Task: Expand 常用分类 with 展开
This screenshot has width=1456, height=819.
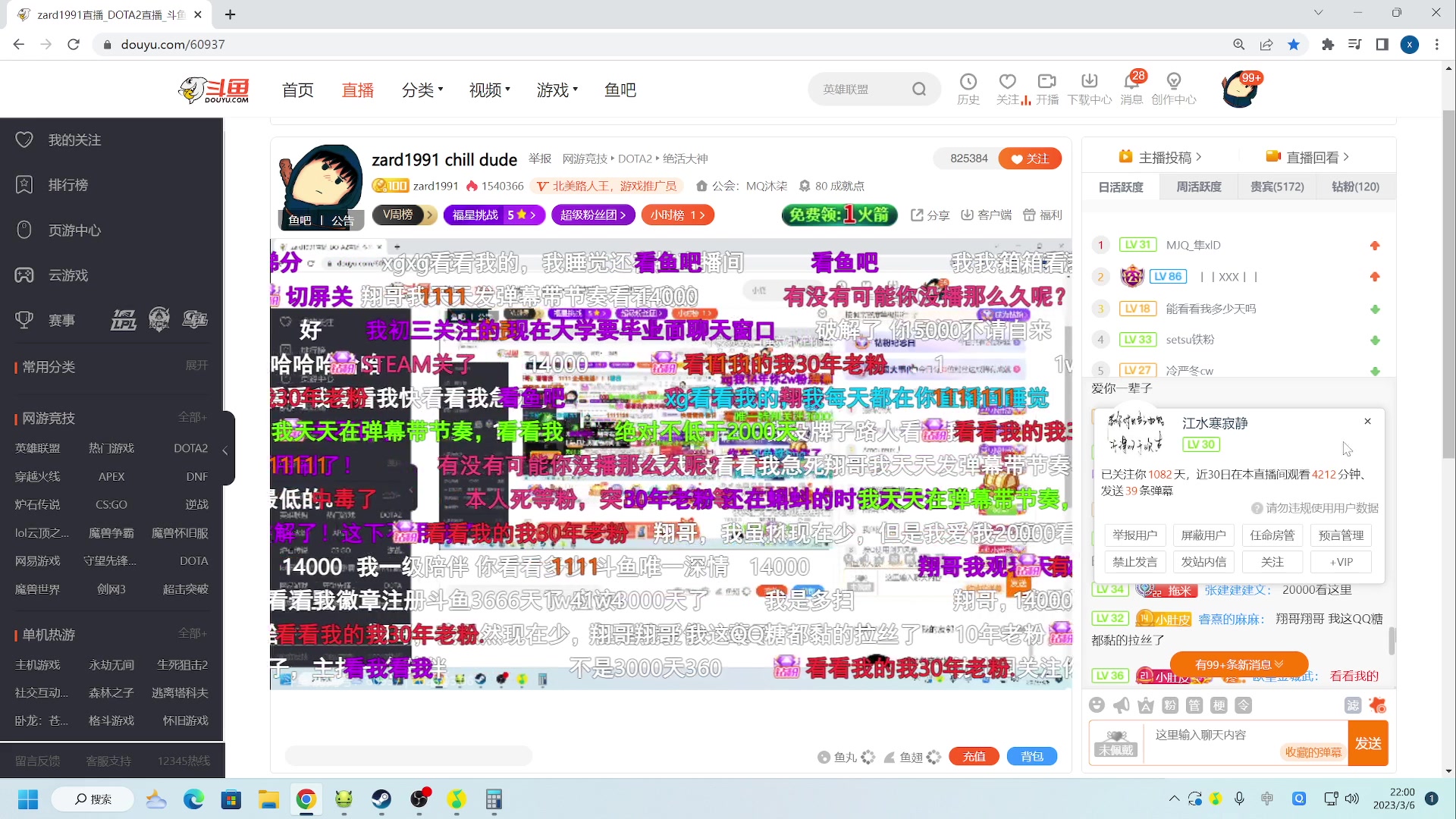Action: 196,366
